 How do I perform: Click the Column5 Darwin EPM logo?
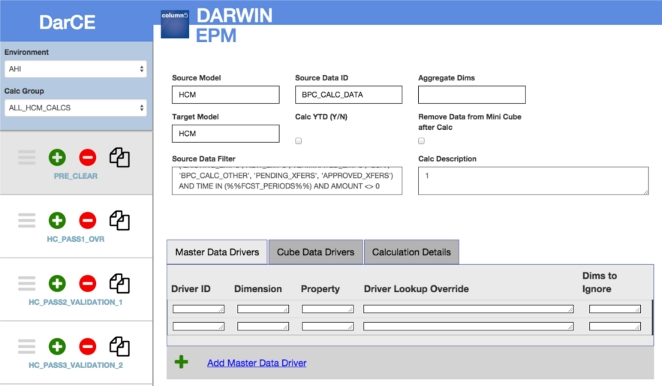175,24
